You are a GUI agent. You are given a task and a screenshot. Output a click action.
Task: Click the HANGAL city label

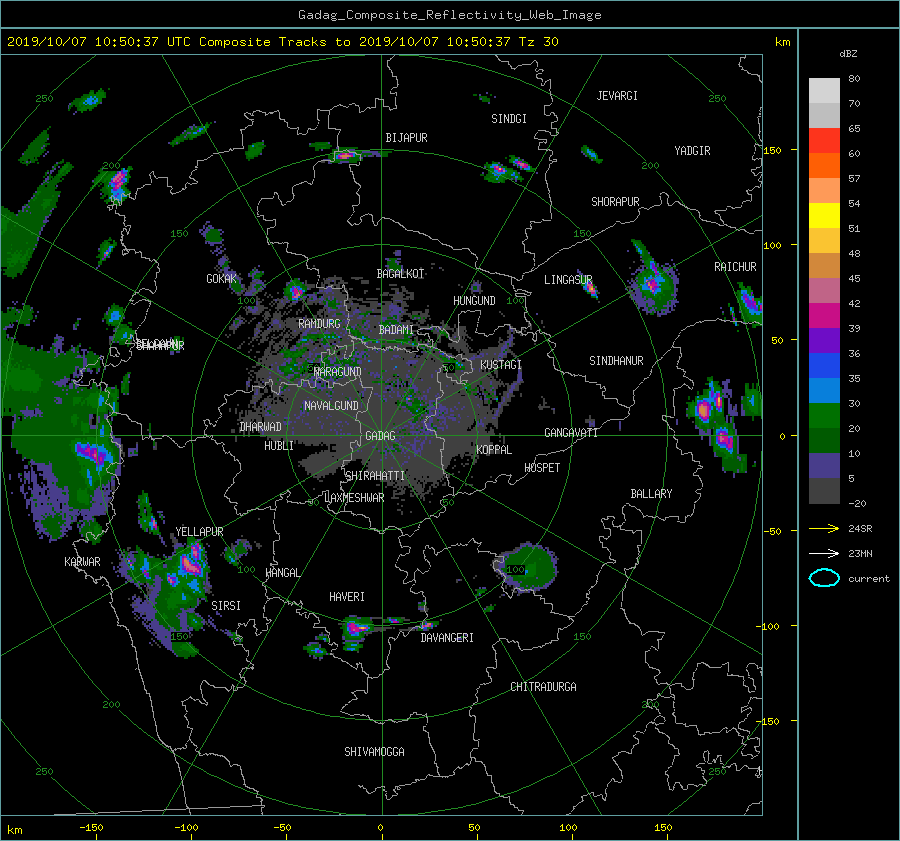(282, 573)
